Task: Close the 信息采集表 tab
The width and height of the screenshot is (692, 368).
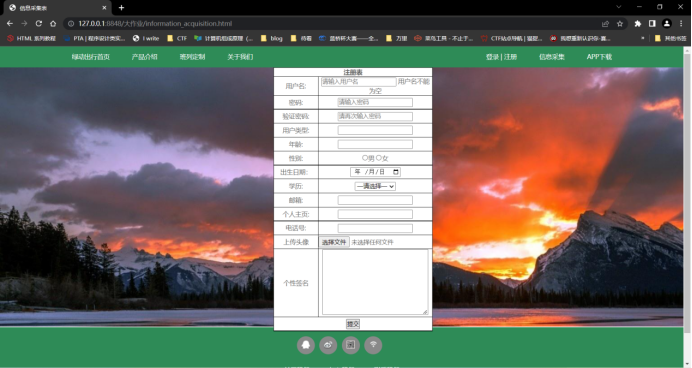Action: pos(104,8)
